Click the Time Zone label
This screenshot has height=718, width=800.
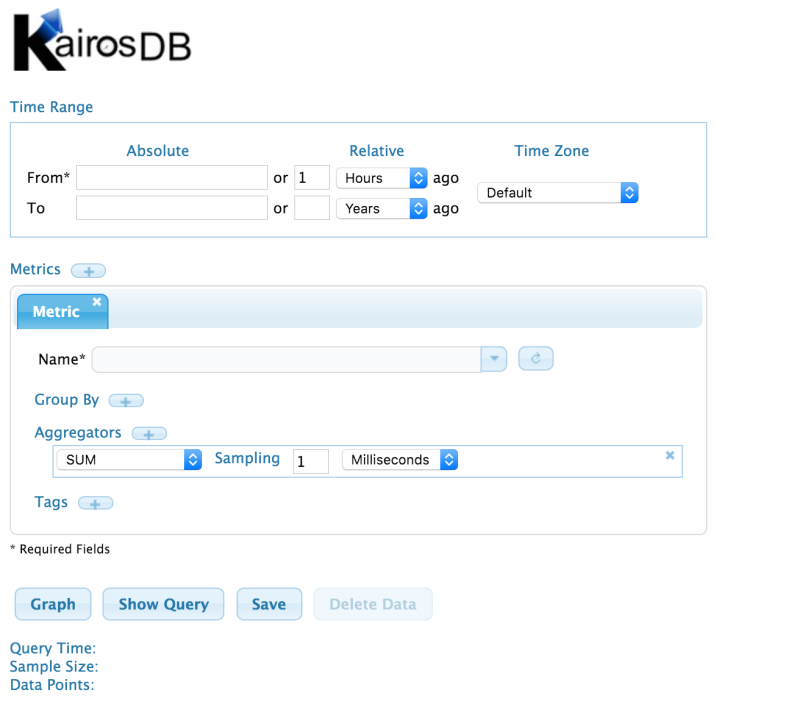point(552,151)
